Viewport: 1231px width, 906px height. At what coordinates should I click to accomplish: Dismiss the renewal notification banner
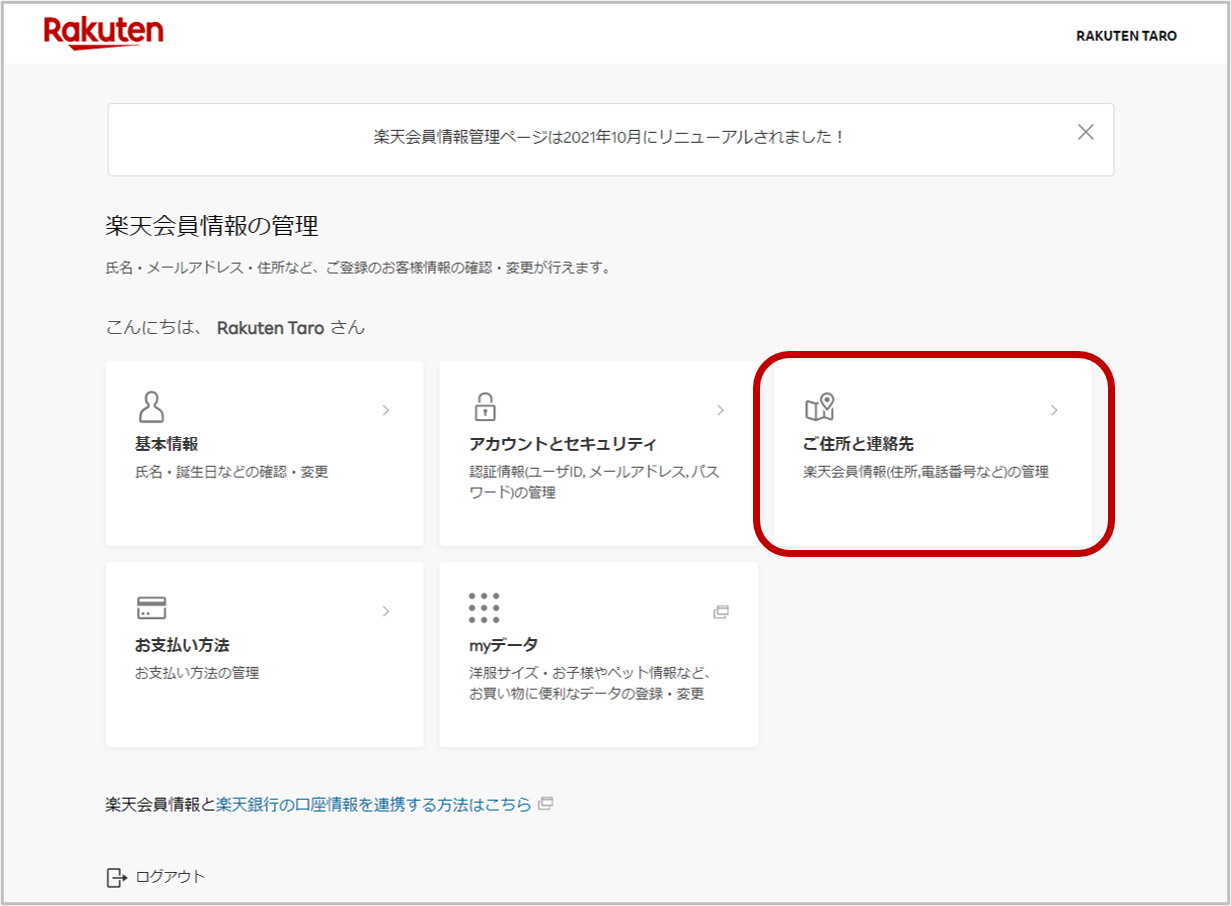tap(1086, 131)
